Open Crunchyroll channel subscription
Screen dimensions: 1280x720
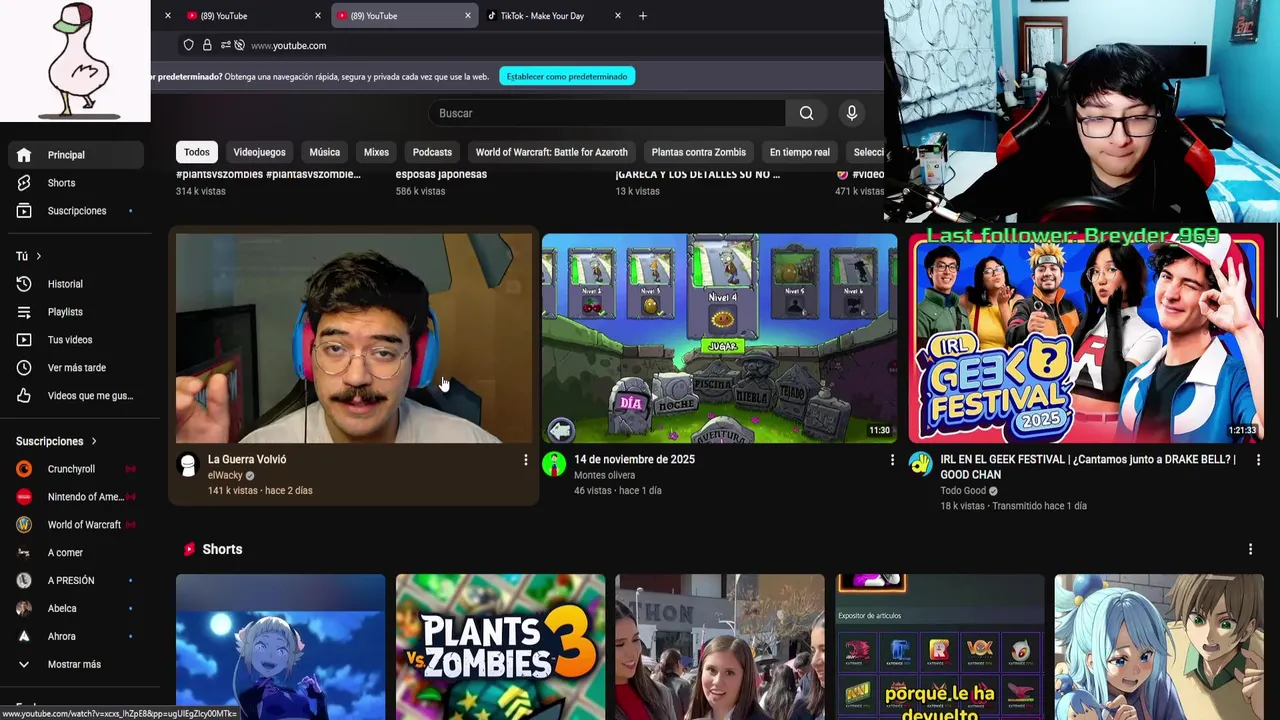(76, 469)
